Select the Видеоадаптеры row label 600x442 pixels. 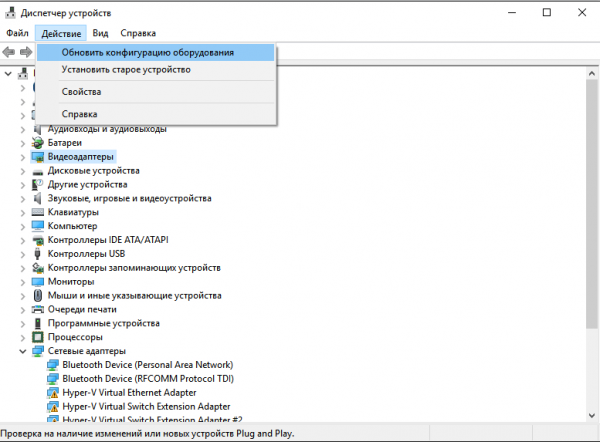click(81, 157)
